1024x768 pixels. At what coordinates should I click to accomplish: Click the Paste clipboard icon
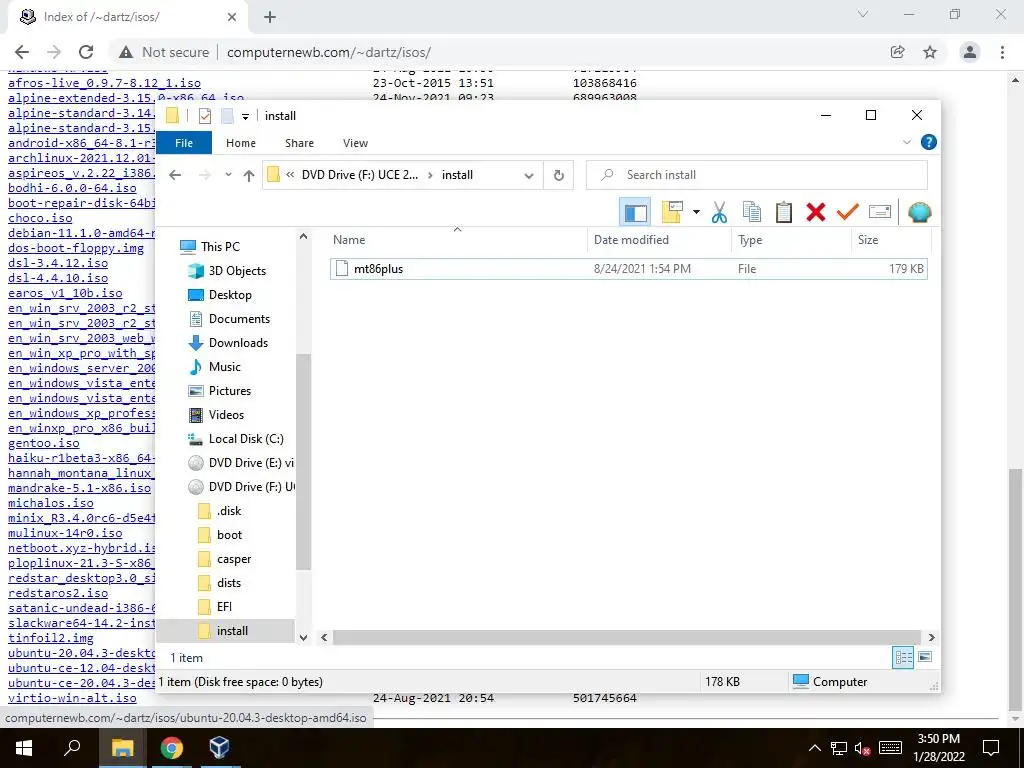pyautogui.click(x=784, y=212)
